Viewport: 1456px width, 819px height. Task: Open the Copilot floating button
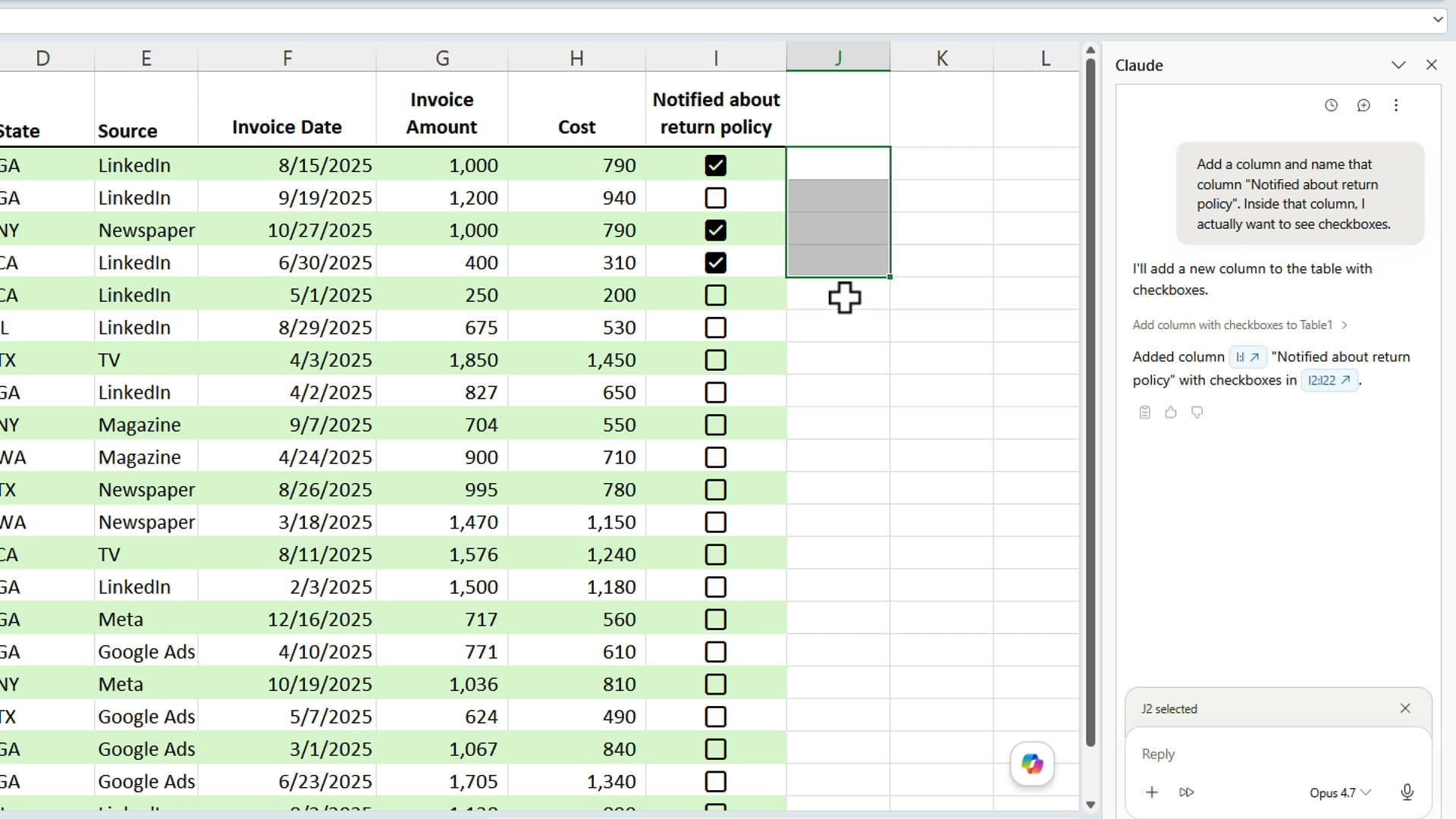tap(1032, 764)
